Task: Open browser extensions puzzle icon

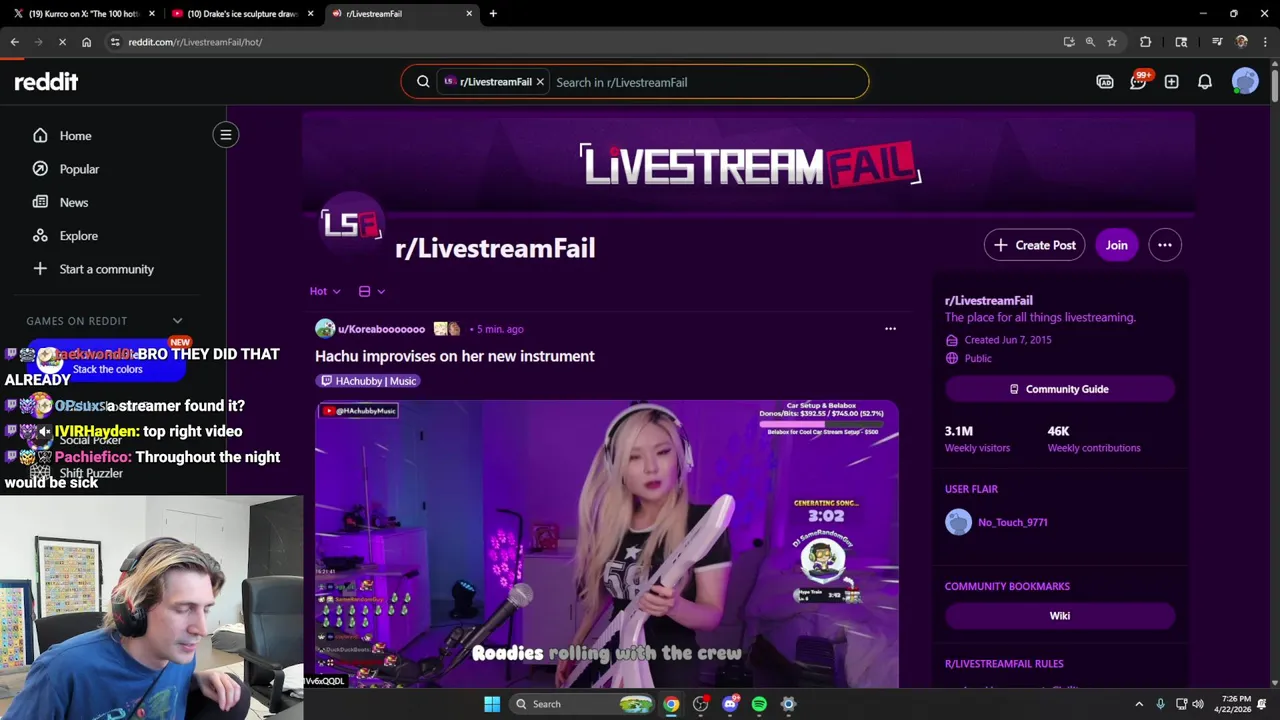Action: 1145,42
